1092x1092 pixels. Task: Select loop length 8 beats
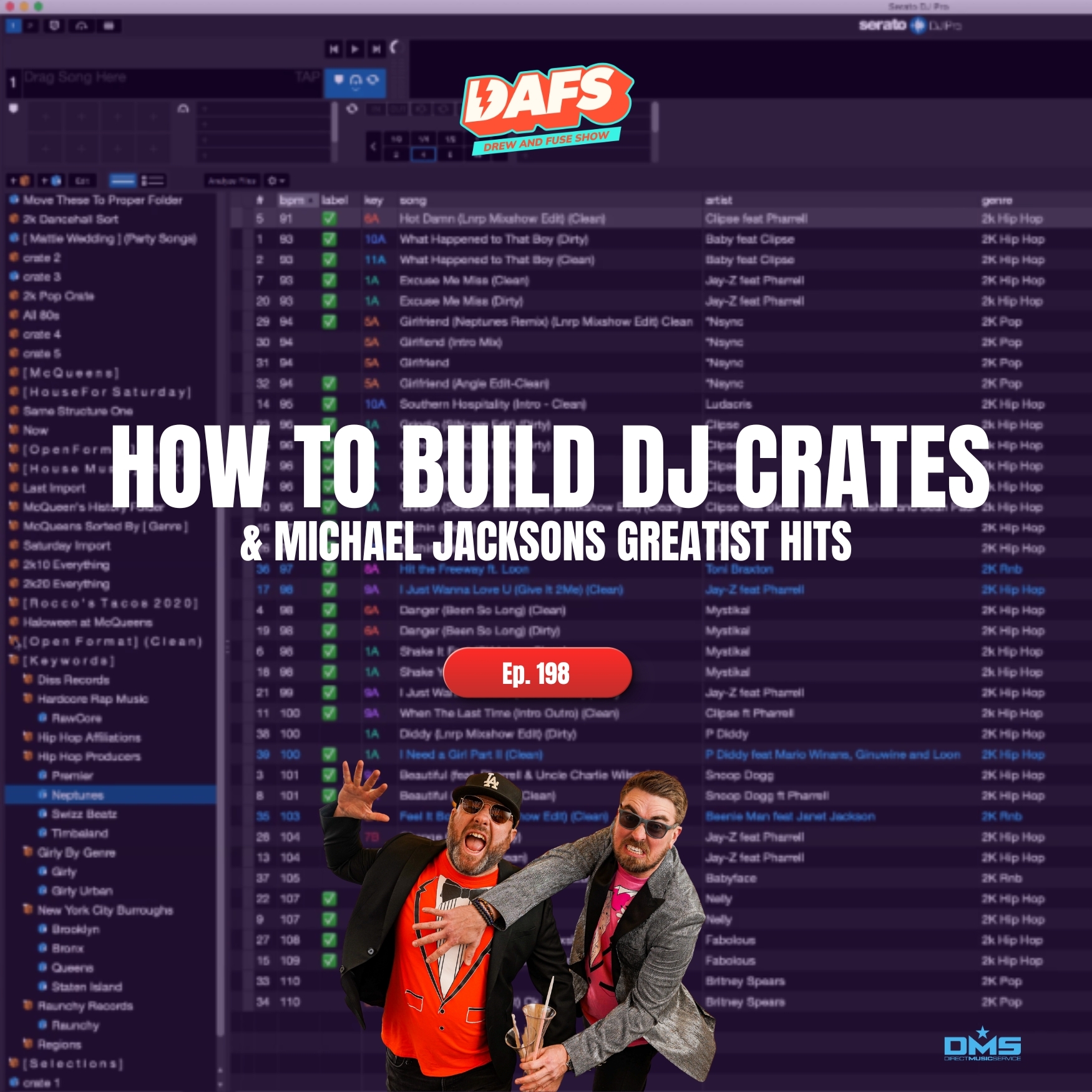coord(450,154)
